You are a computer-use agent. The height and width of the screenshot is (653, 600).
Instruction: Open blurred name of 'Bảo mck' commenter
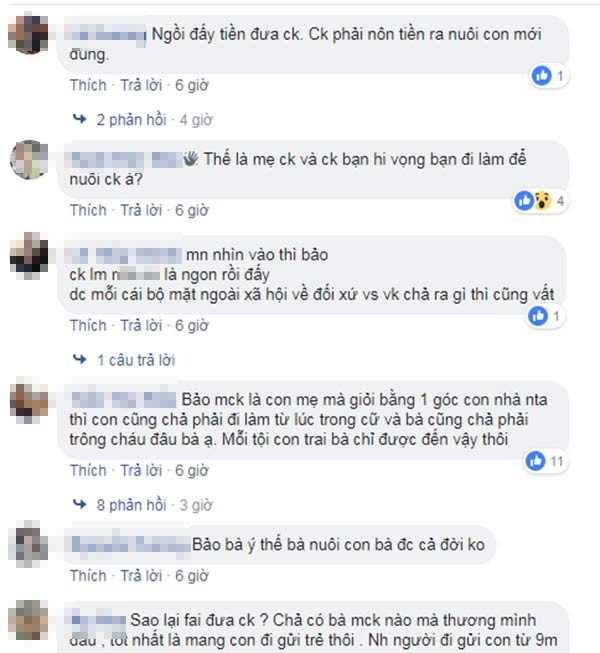[124, 400]
